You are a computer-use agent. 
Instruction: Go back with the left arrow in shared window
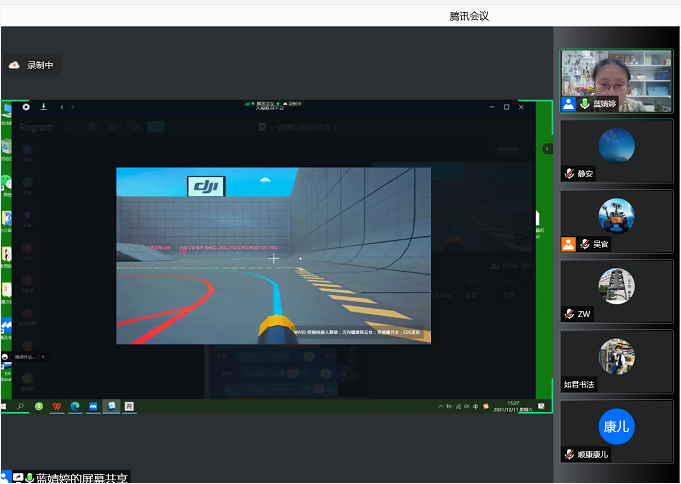pyautogui.click(x=62, y=107)
